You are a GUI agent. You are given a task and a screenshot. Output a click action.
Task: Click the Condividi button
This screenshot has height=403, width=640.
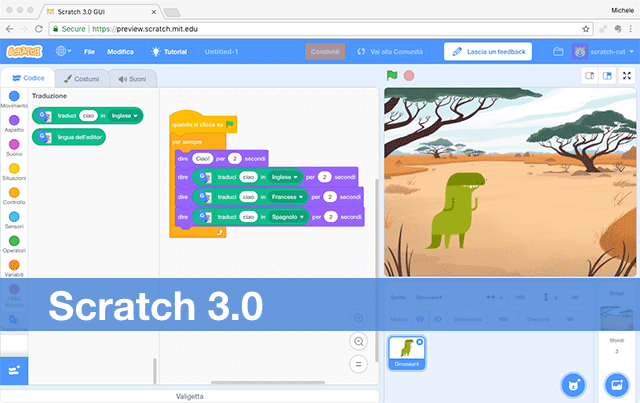point(325,52)
